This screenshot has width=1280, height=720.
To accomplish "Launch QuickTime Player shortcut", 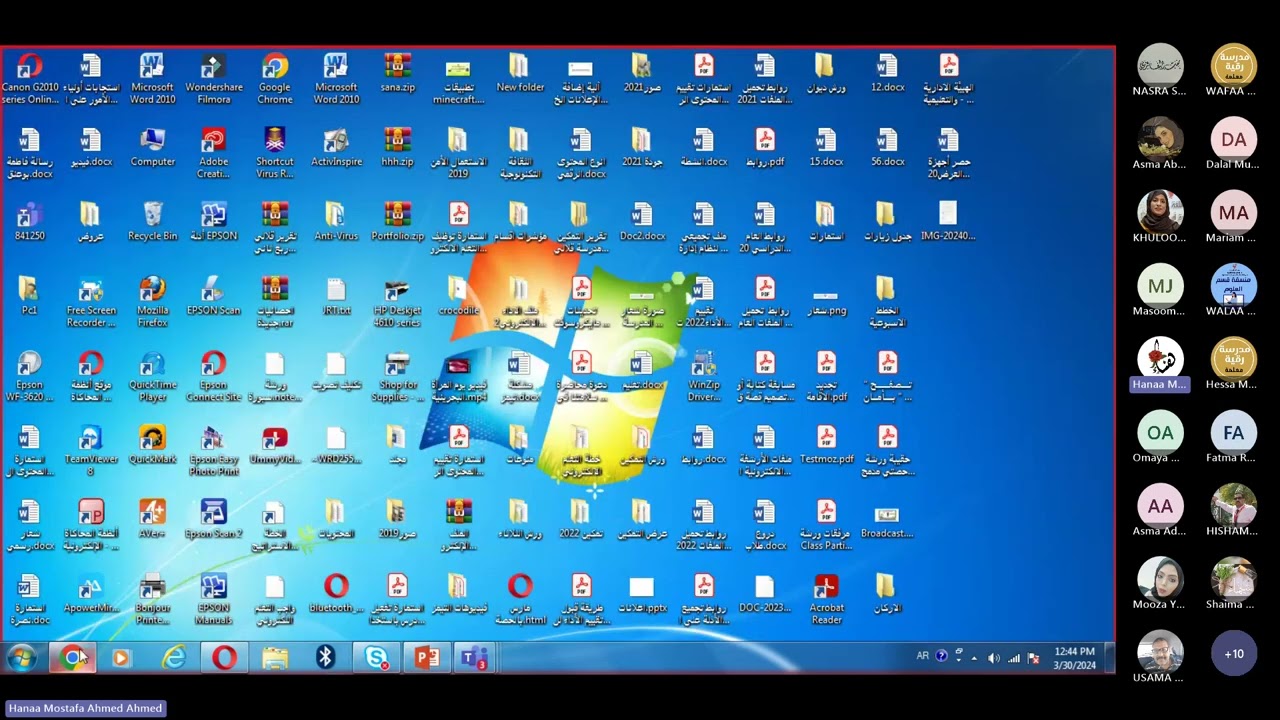I will point(152,376).
